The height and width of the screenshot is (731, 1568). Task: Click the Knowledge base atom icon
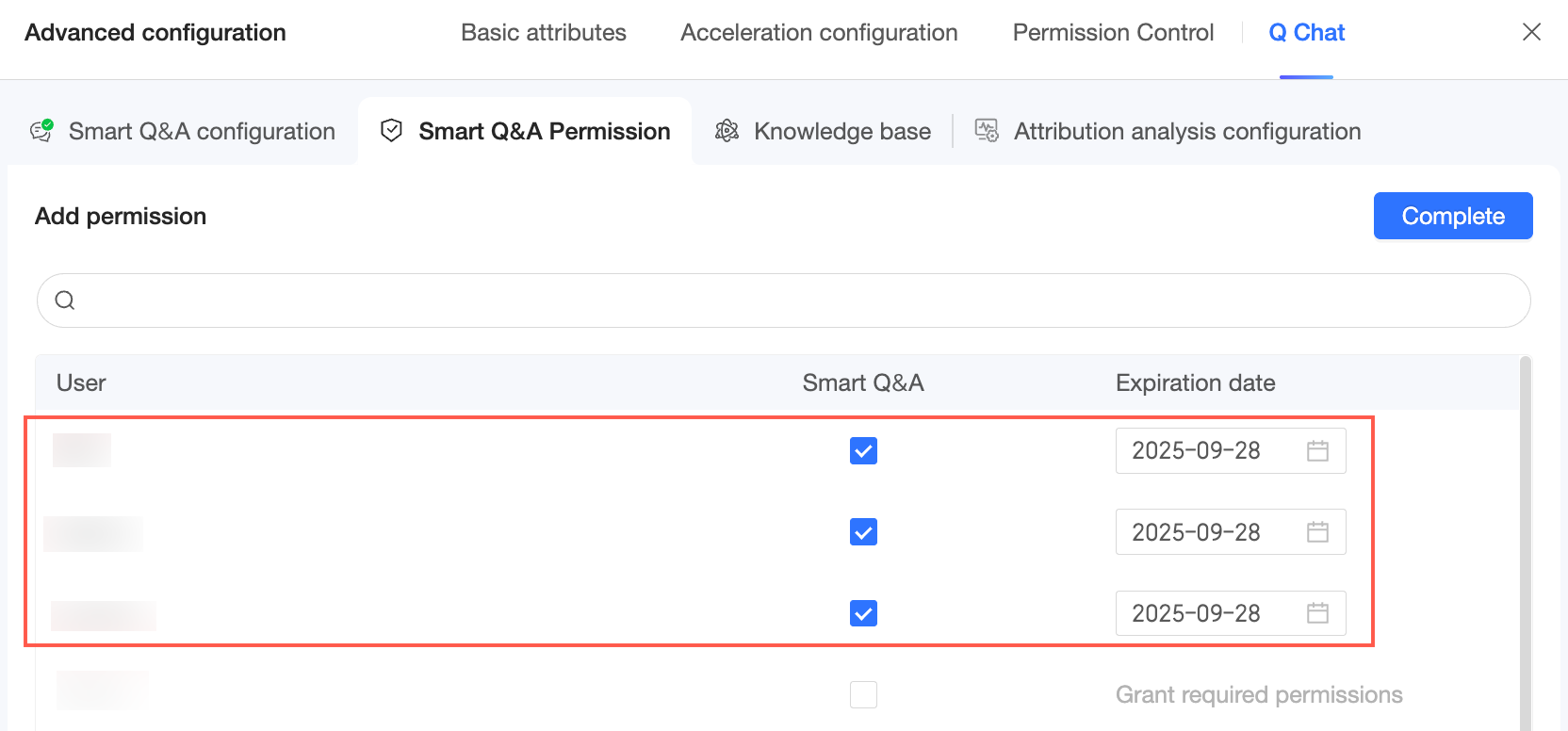[x=727, y=131]
